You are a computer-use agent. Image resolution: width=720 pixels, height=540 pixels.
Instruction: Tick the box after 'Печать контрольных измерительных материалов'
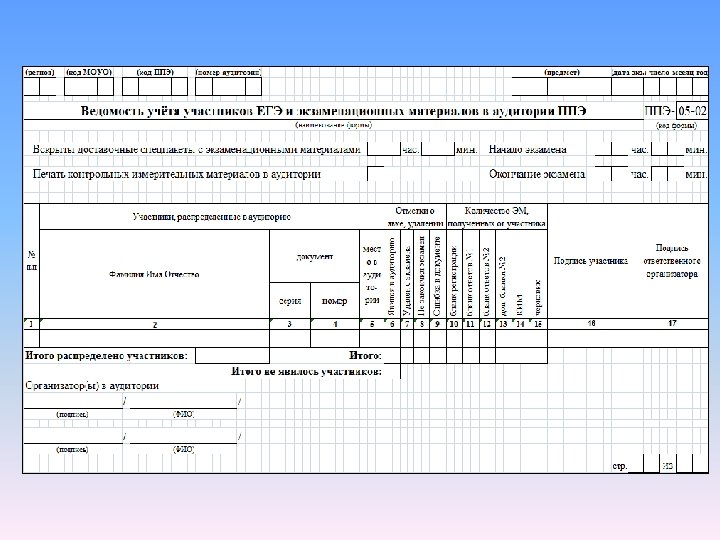pyautogui.click(x=376, y=174)
